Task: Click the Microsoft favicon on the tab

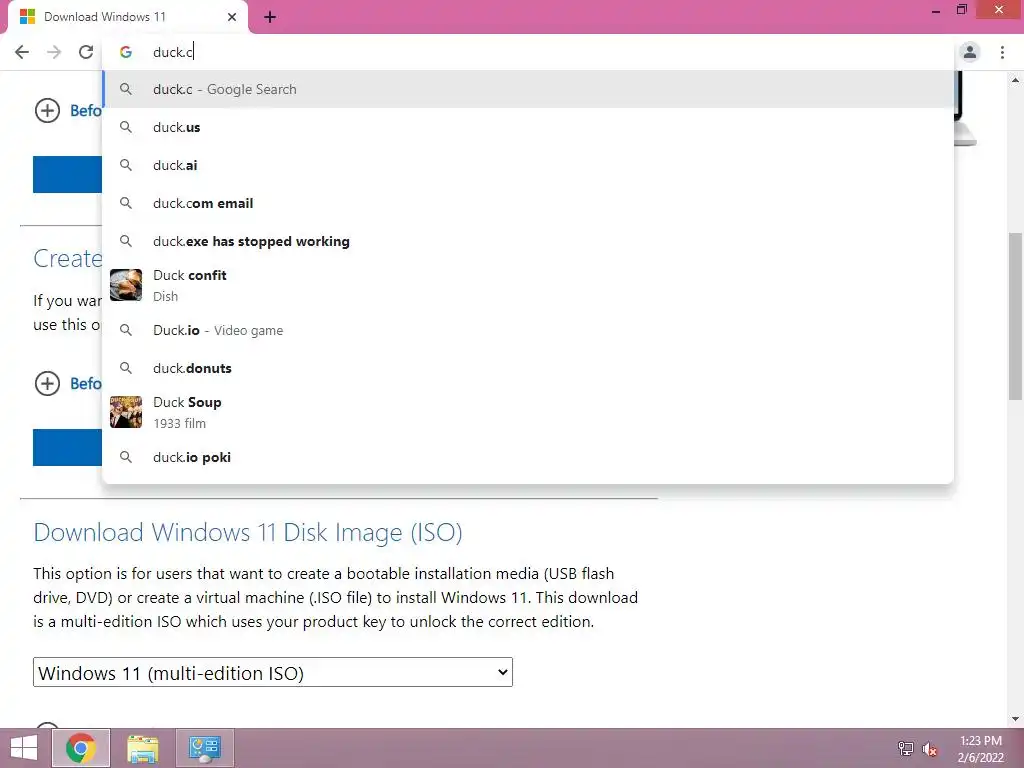Action: 27,17
